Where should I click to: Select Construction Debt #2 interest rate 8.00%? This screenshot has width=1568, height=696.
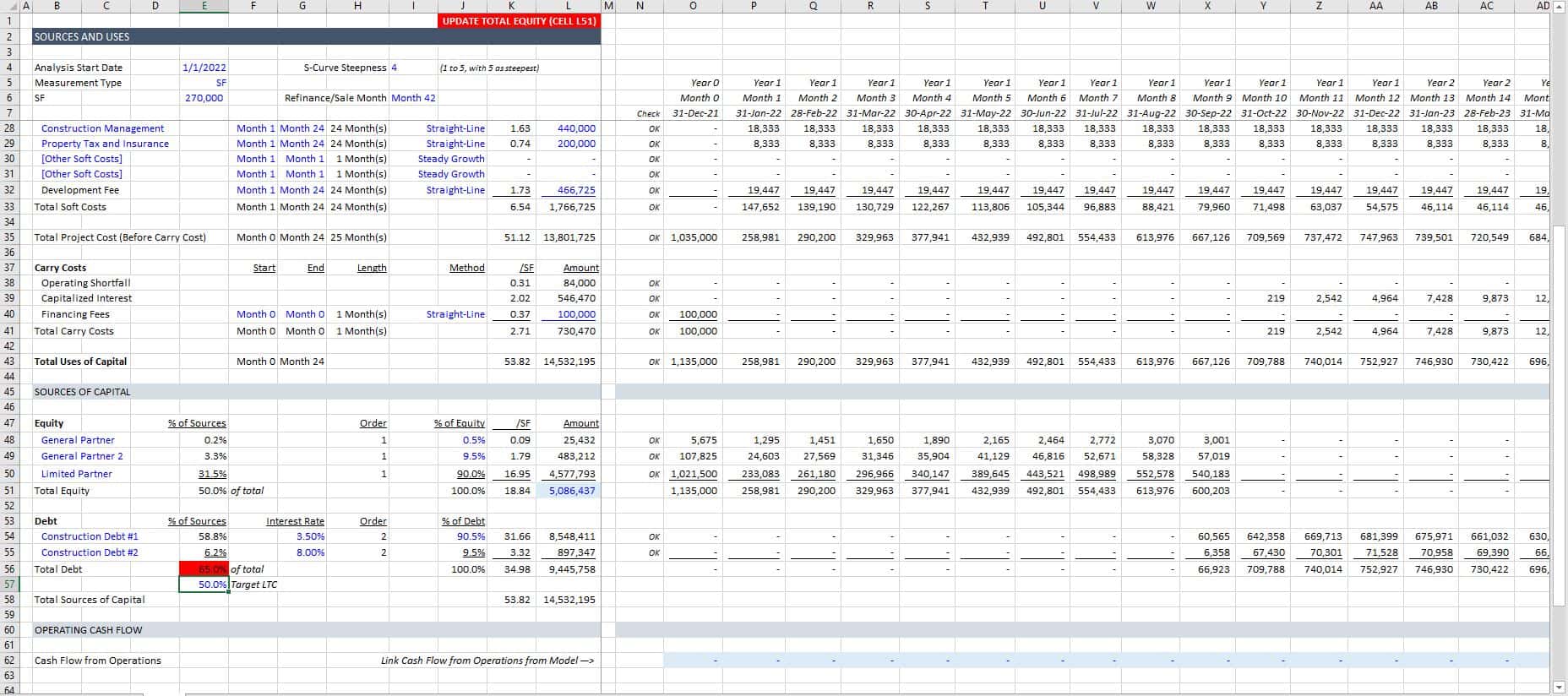(310, 552)
